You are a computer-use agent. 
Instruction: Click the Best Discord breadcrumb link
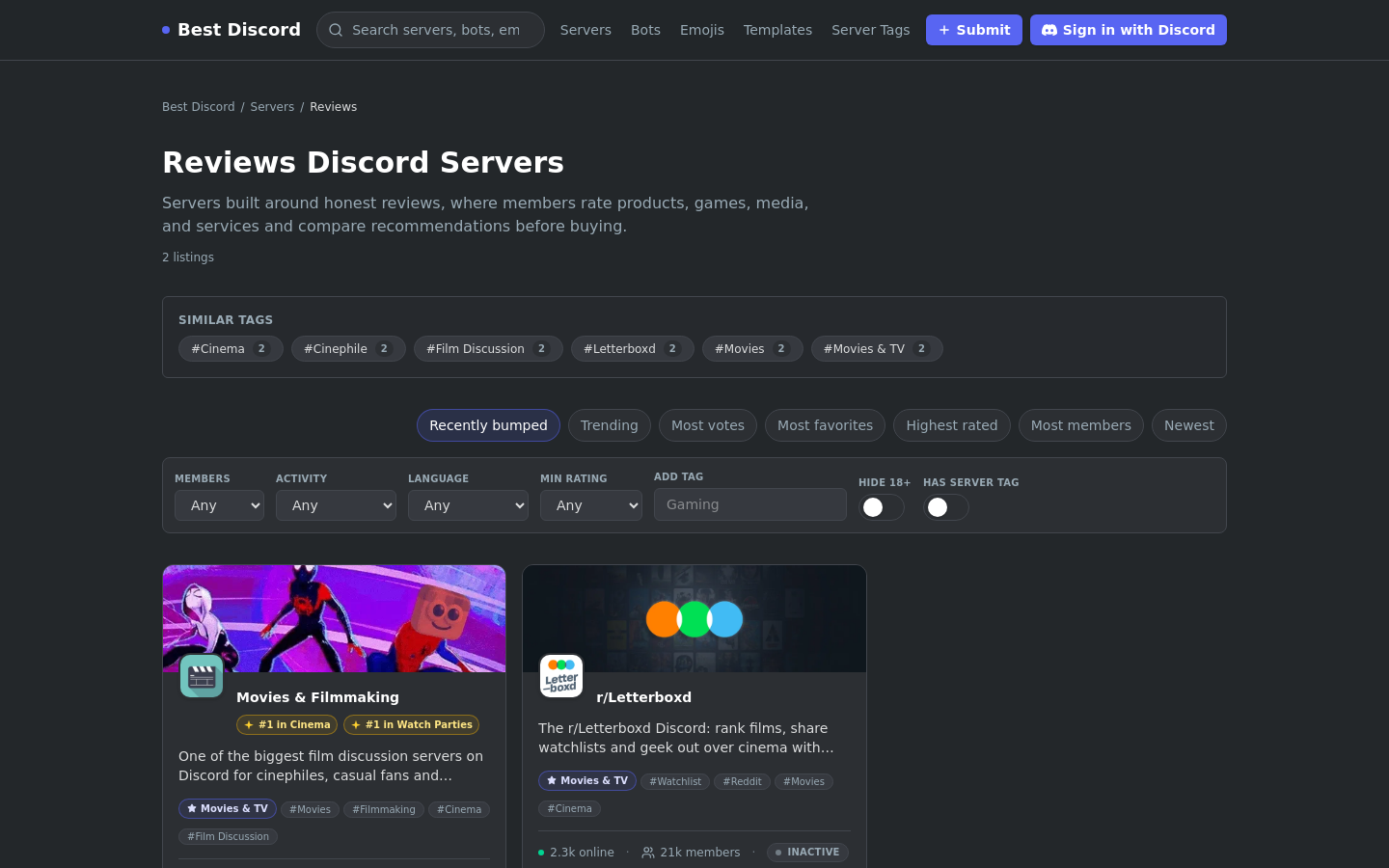(199, 107)
